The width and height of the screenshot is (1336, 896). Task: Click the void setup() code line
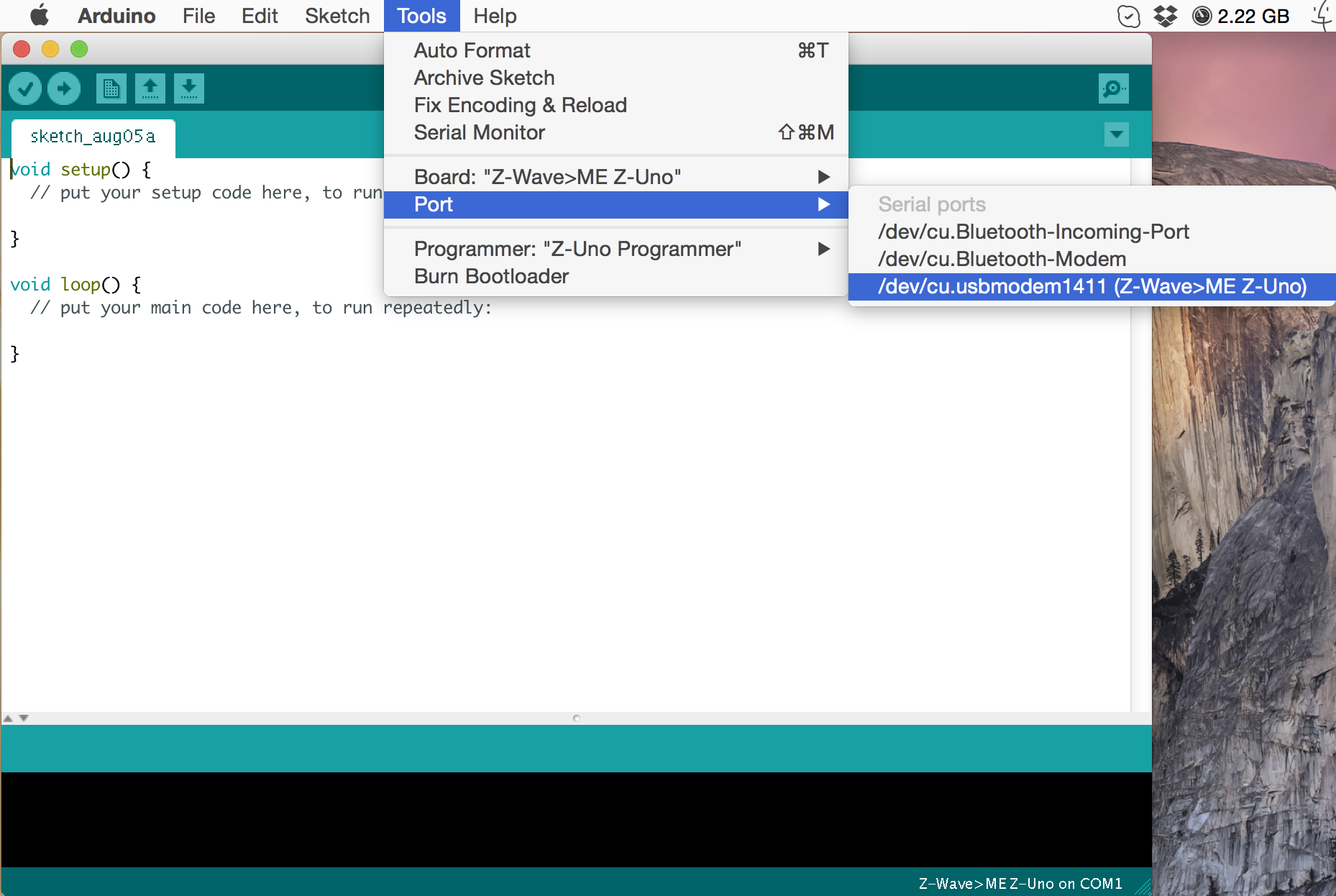pyautogui.click(x=81, y=170)
